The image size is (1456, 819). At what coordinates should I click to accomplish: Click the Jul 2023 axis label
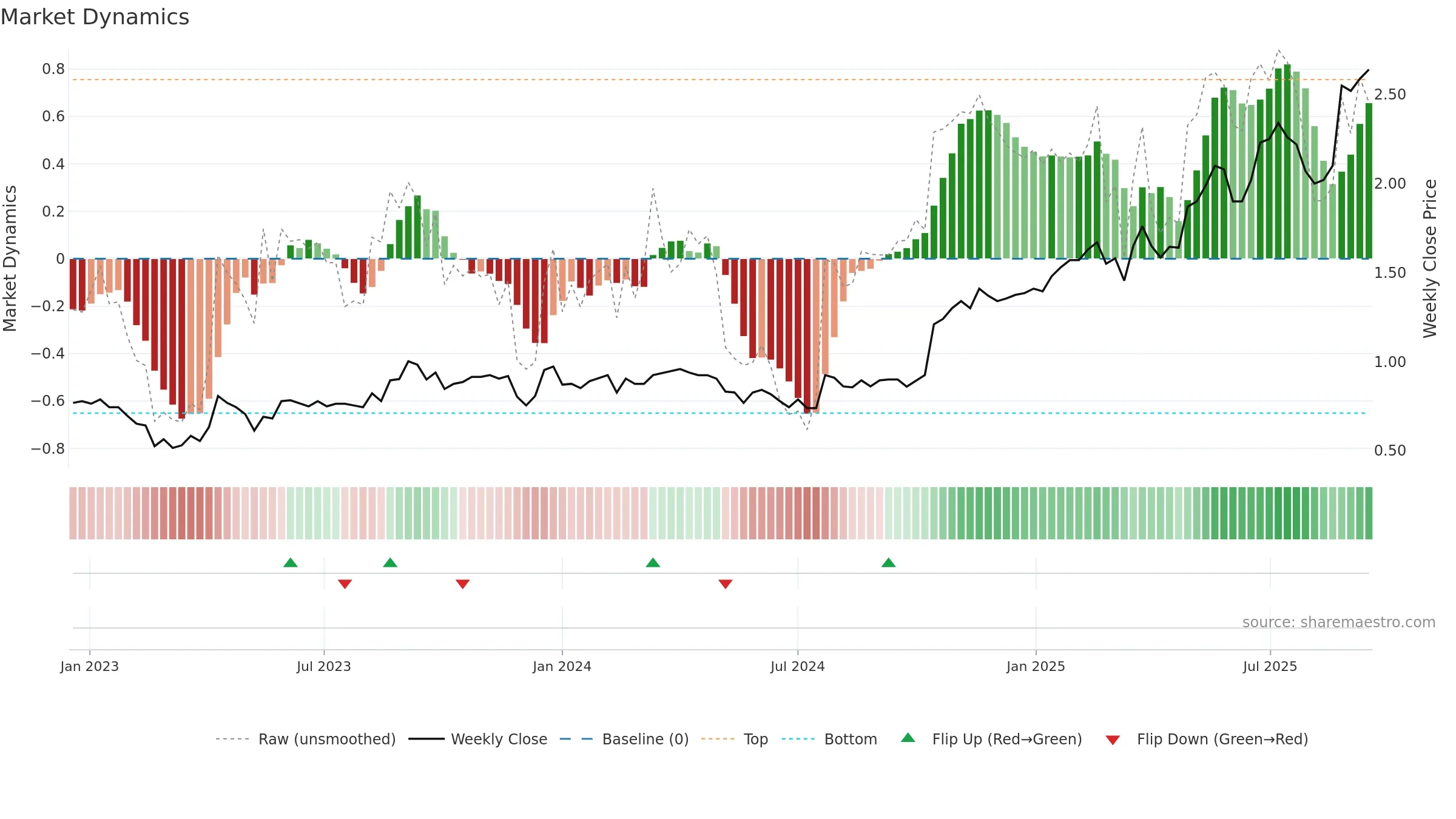[324, 666]
